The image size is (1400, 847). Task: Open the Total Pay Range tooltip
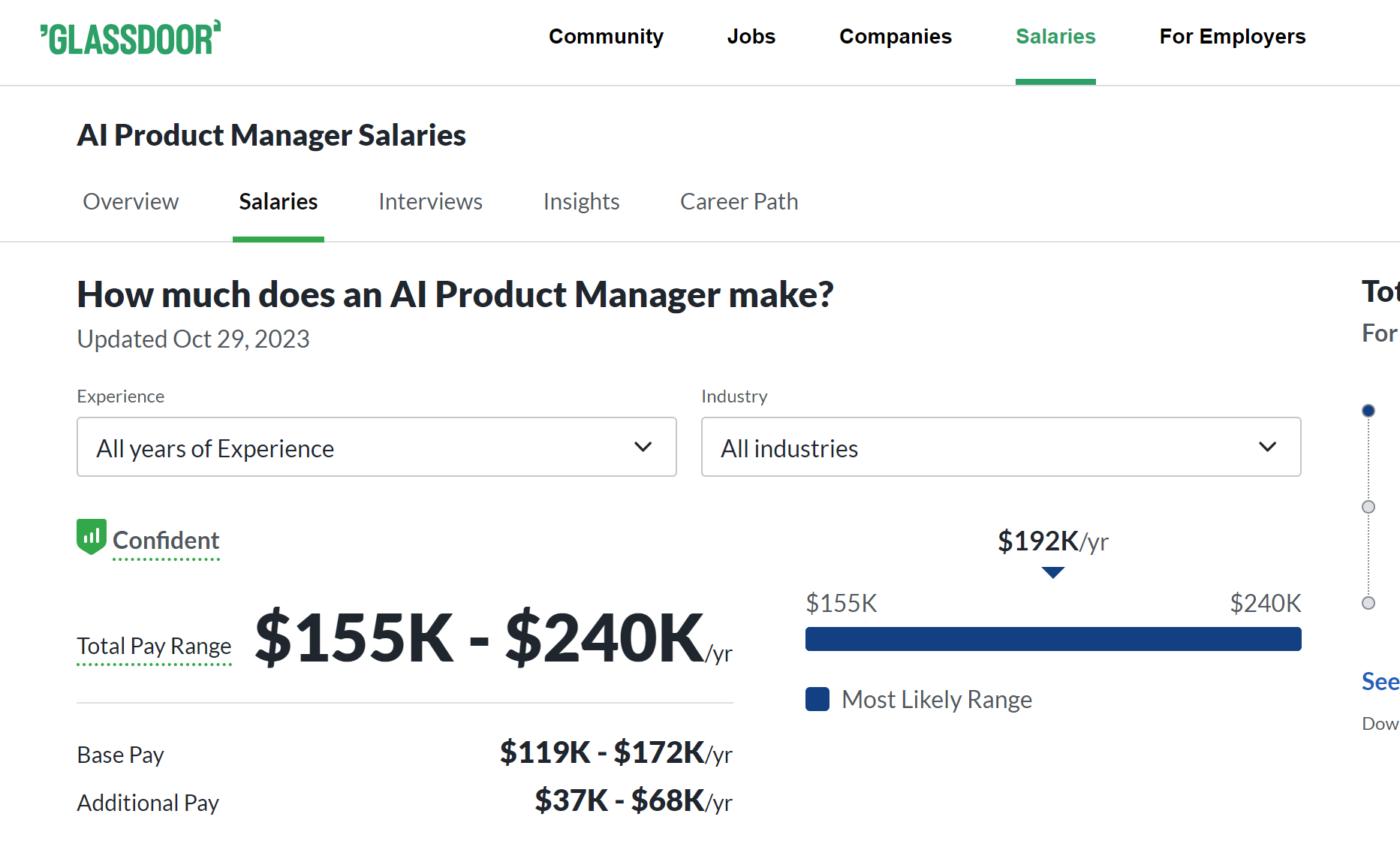(x=153, y=646)
